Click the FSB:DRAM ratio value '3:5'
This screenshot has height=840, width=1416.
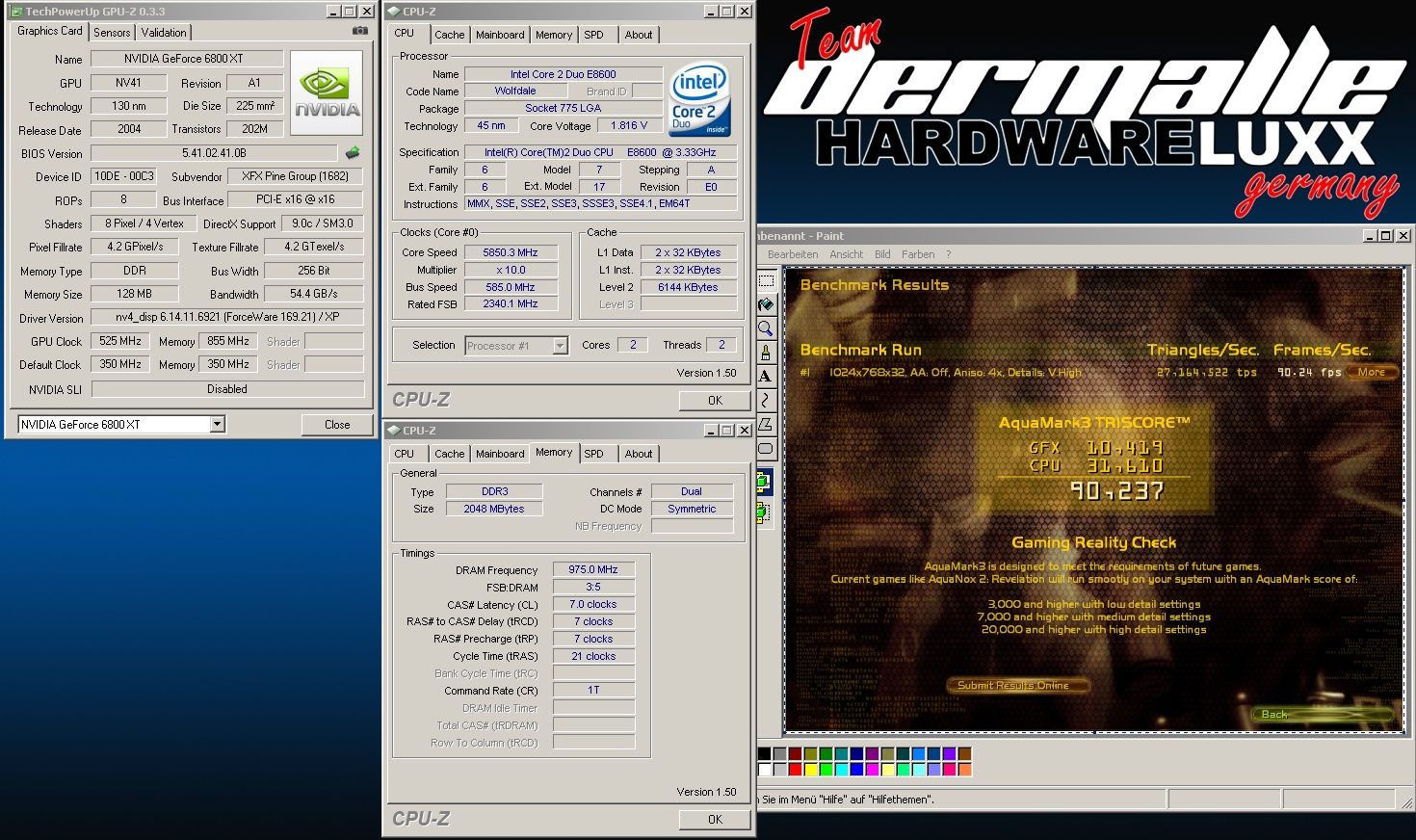[x=593, y=587]
